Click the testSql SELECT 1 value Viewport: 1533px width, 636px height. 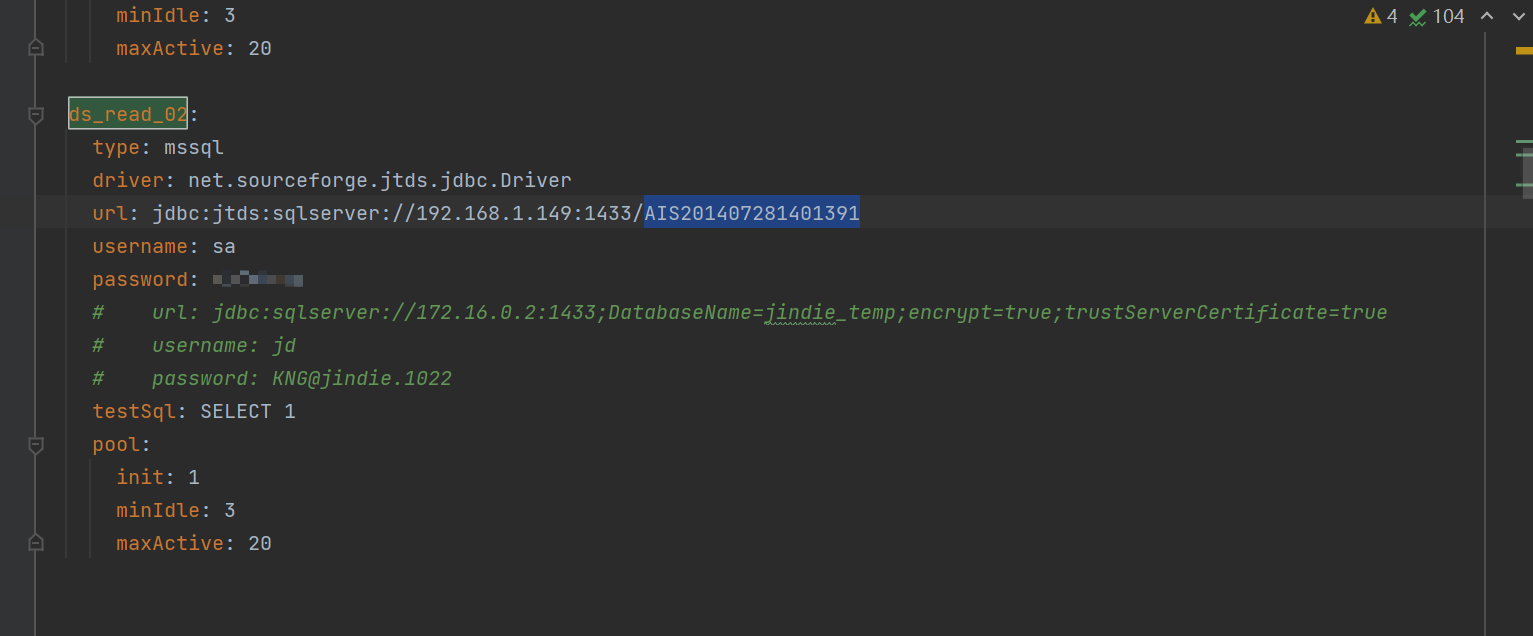click(248, 412)
